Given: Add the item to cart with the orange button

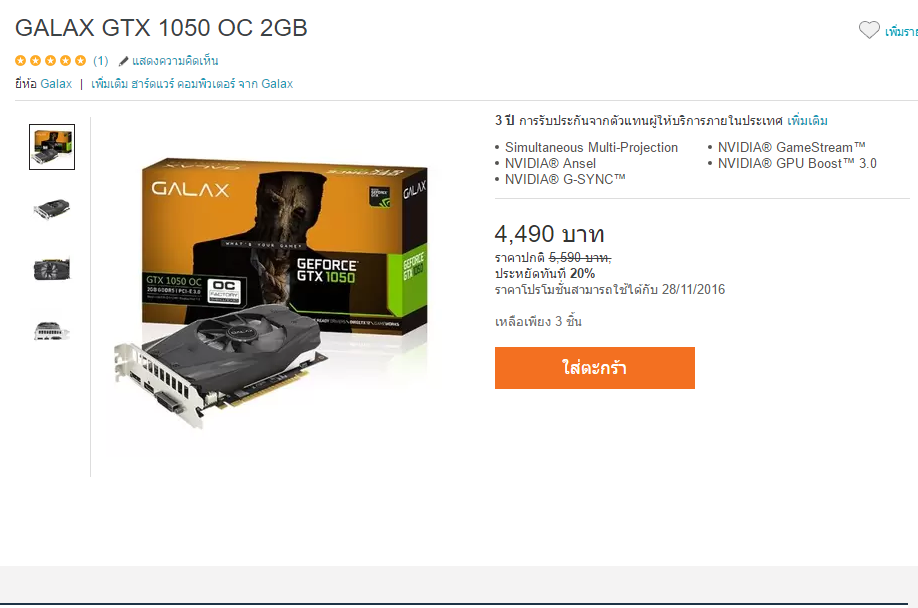Looking at the screenshot, I should pyautogui.click(x=595, y=368).
